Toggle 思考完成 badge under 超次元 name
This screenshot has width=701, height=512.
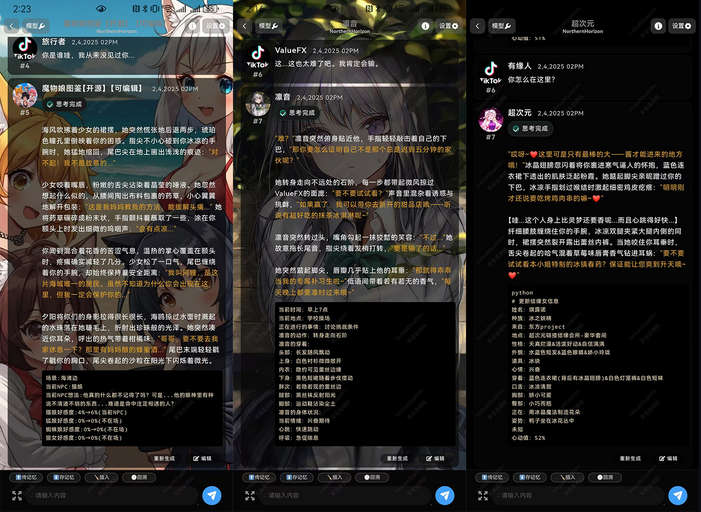coord(531,128)
